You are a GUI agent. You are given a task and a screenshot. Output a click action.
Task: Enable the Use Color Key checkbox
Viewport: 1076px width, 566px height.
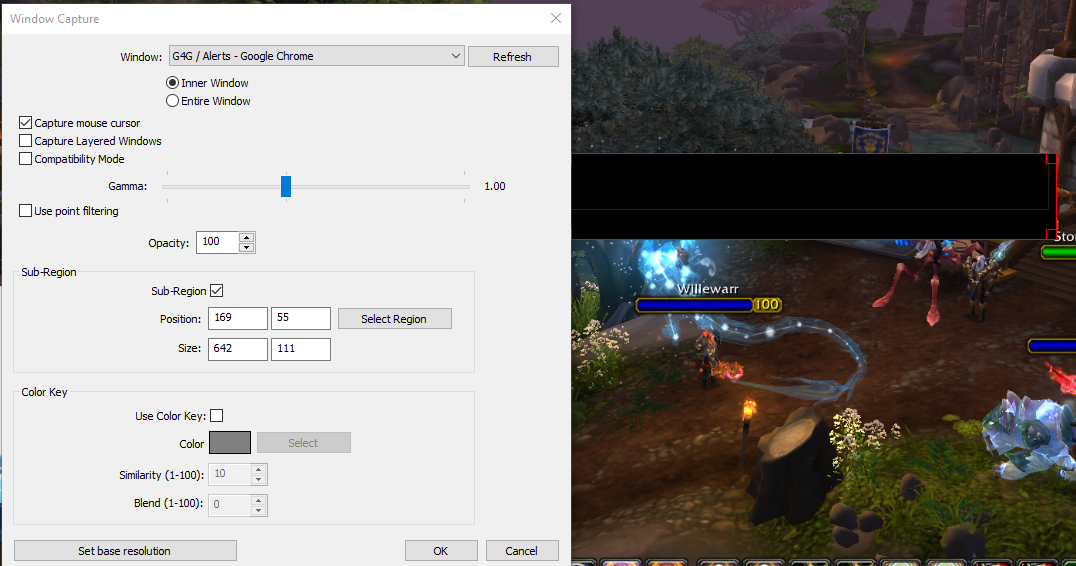pyautogui.click(x=216, y=415)
